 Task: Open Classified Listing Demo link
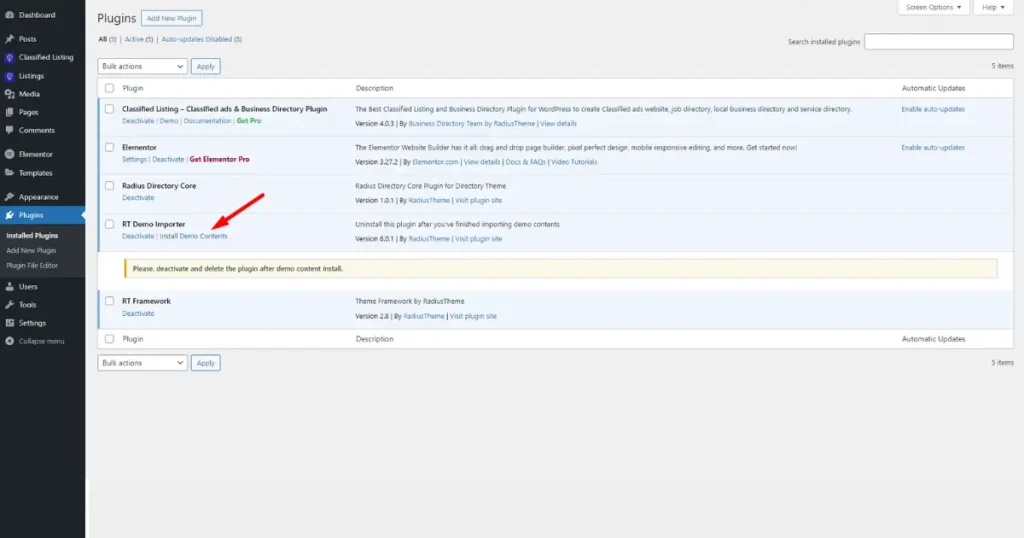point(168,121)
